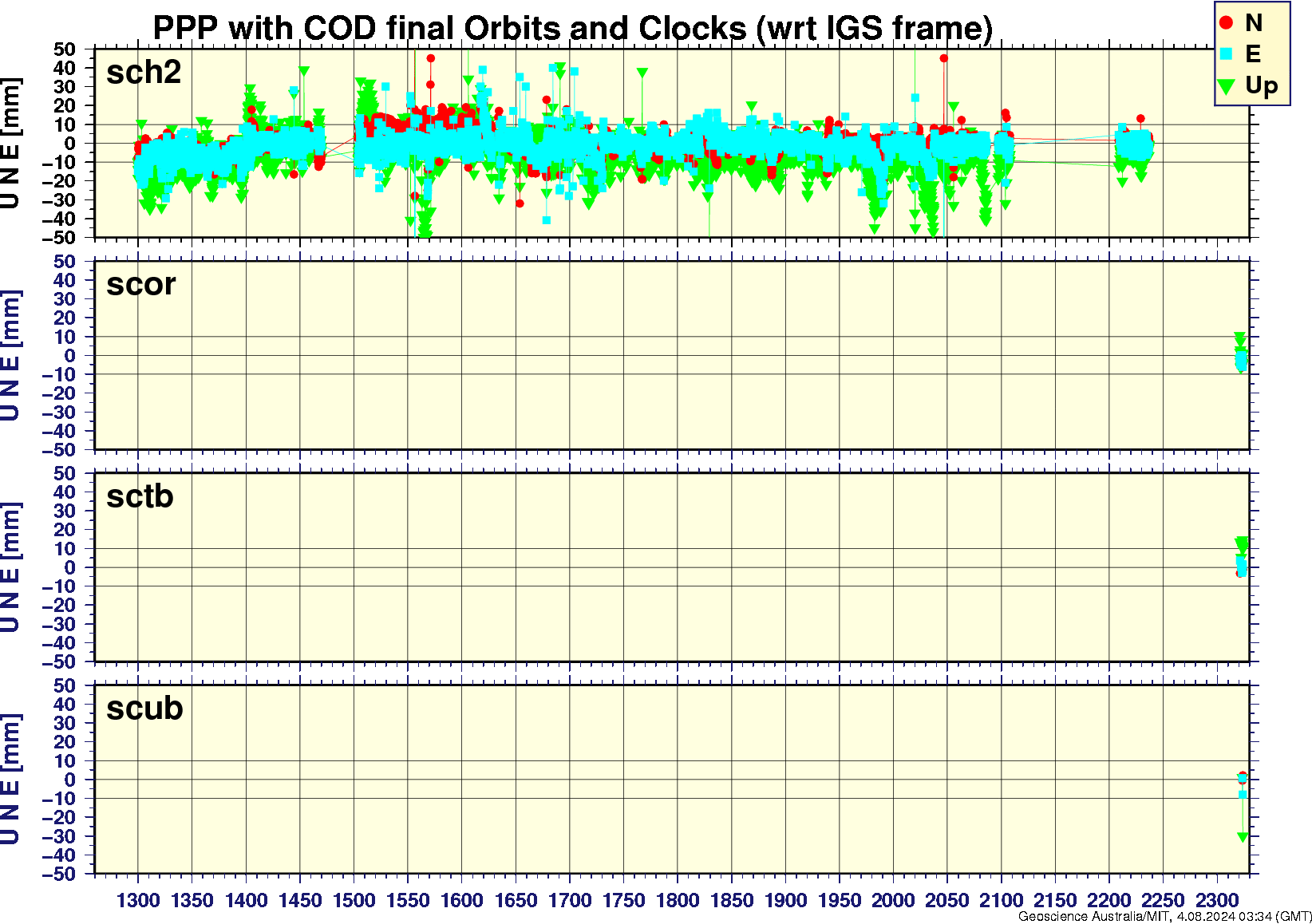Click the 0 tick label in sctb panel
This screenshot has width=1312, height=924.
tap(70, 567)
